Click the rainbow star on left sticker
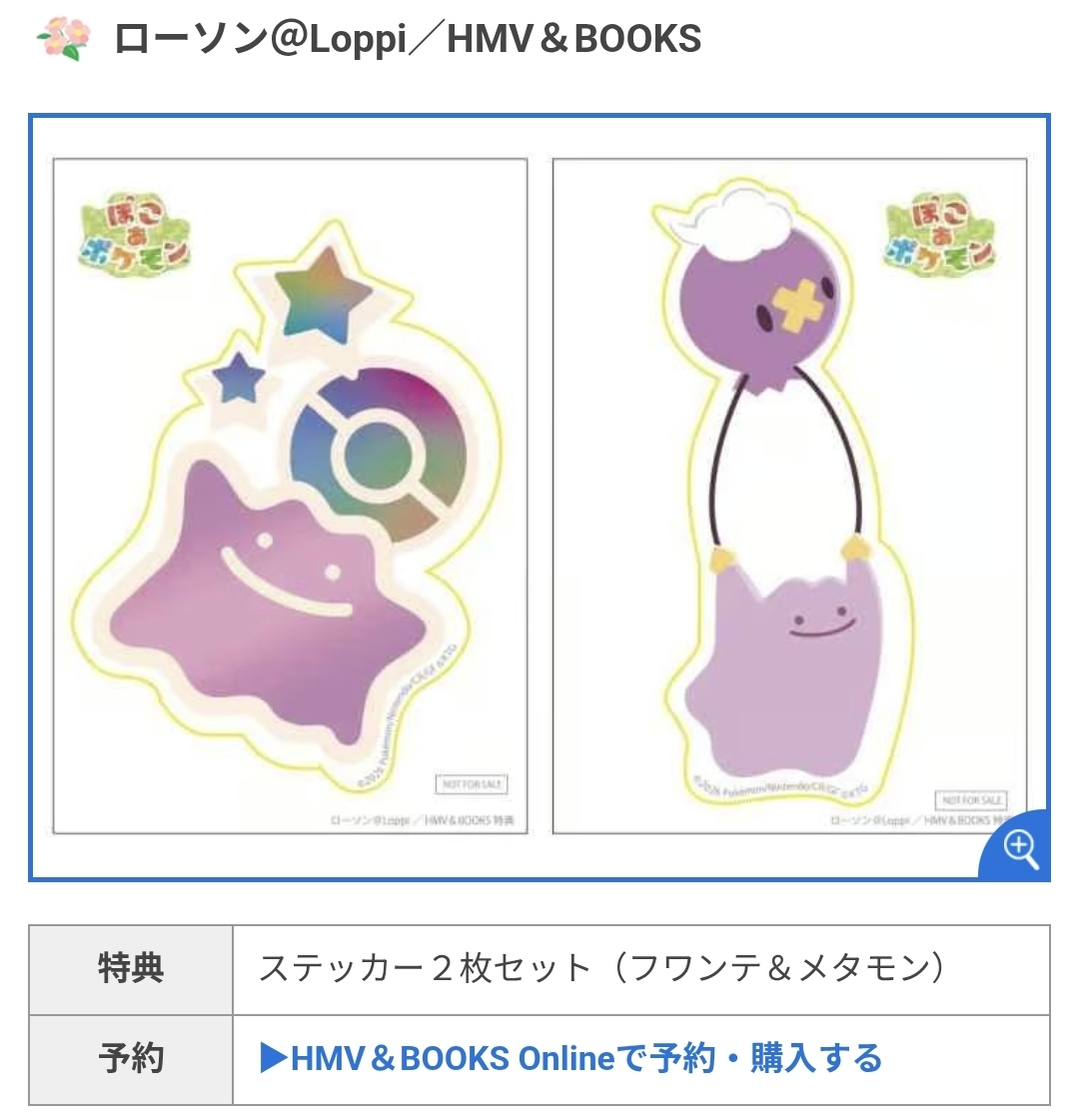The height and width of the screenshot is (1120, 1079). [x=323, y=293]
